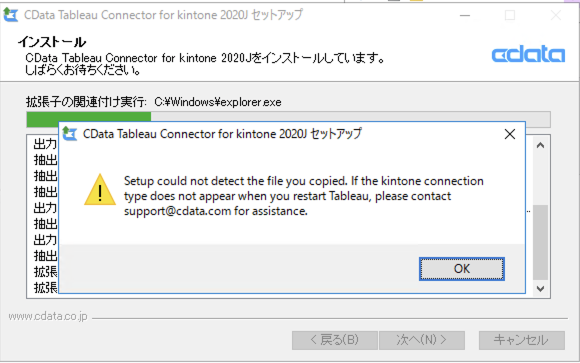
Task: Click OK in the warning dialog
Action: coord(462,269)
